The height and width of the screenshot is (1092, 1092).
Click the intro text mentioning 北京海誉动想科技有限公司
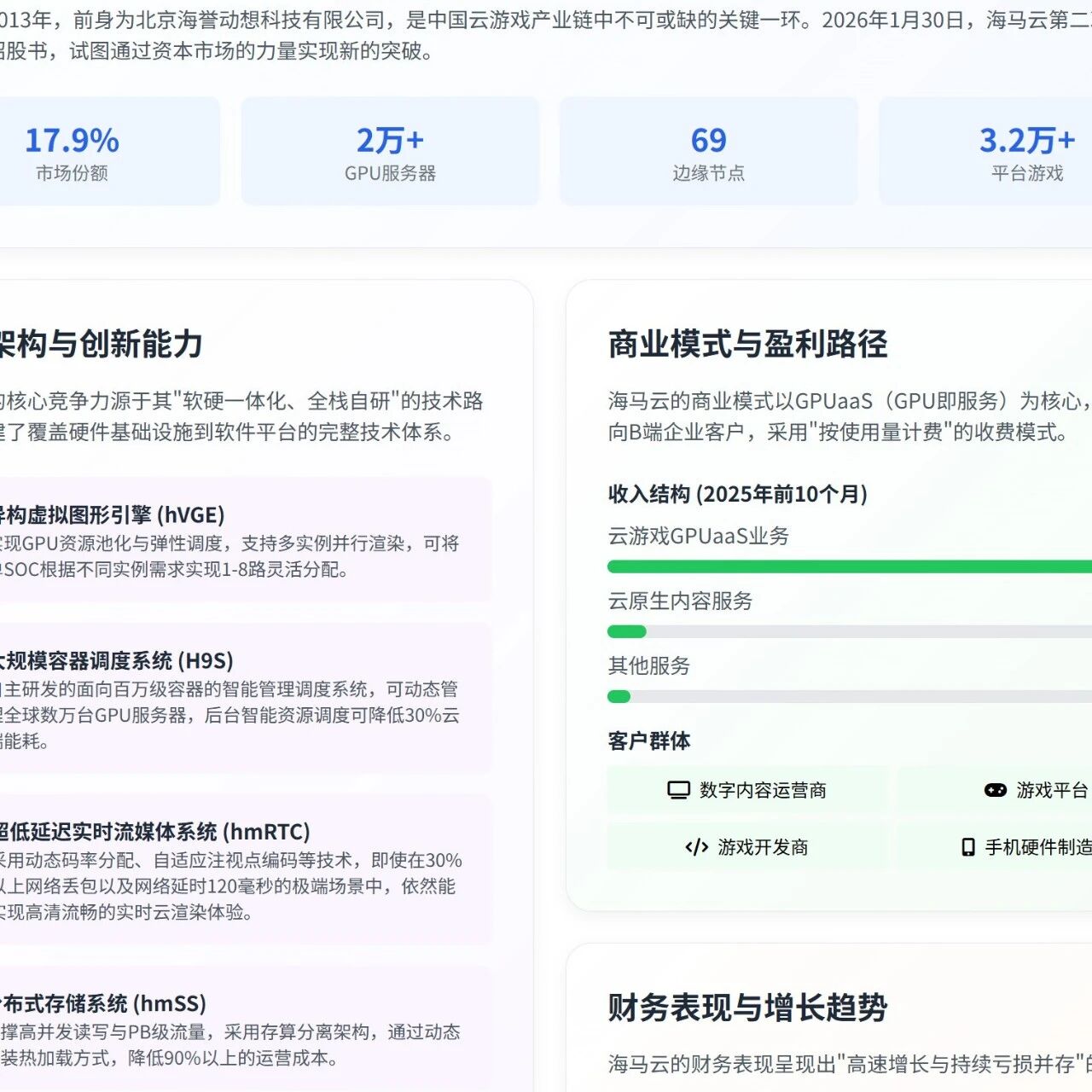coord(546,35)
